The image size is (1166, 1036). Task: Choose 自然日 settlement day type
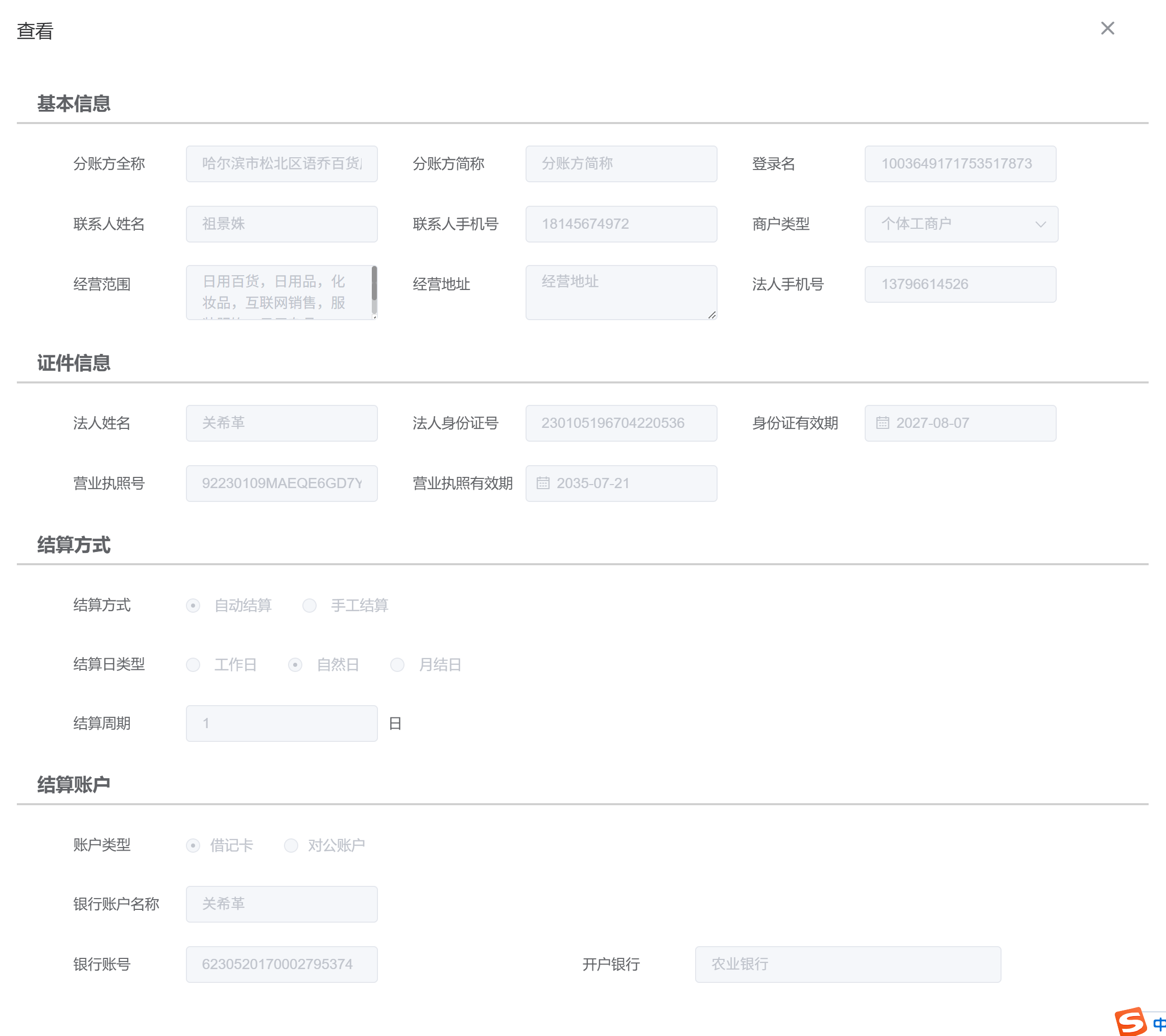click(295, 665)
